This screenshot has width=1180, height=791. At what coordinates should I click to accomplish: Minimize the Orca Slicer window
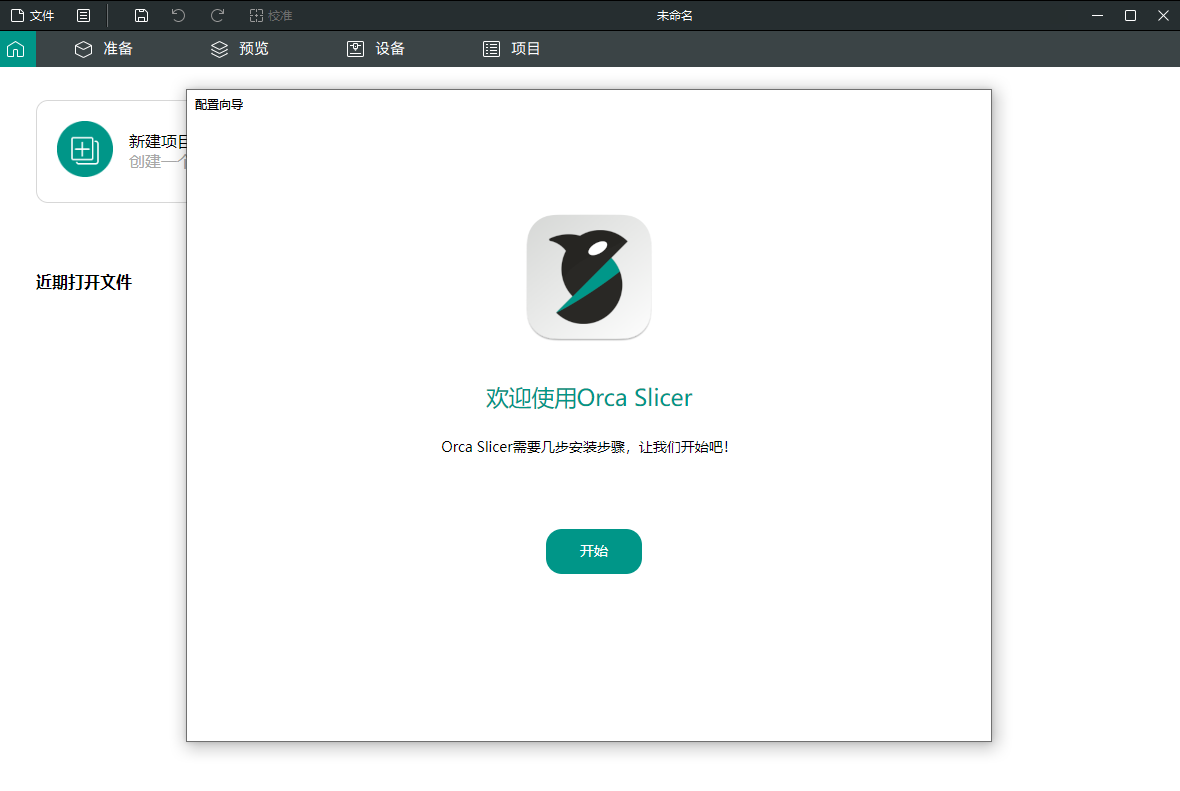(1098, 15)
